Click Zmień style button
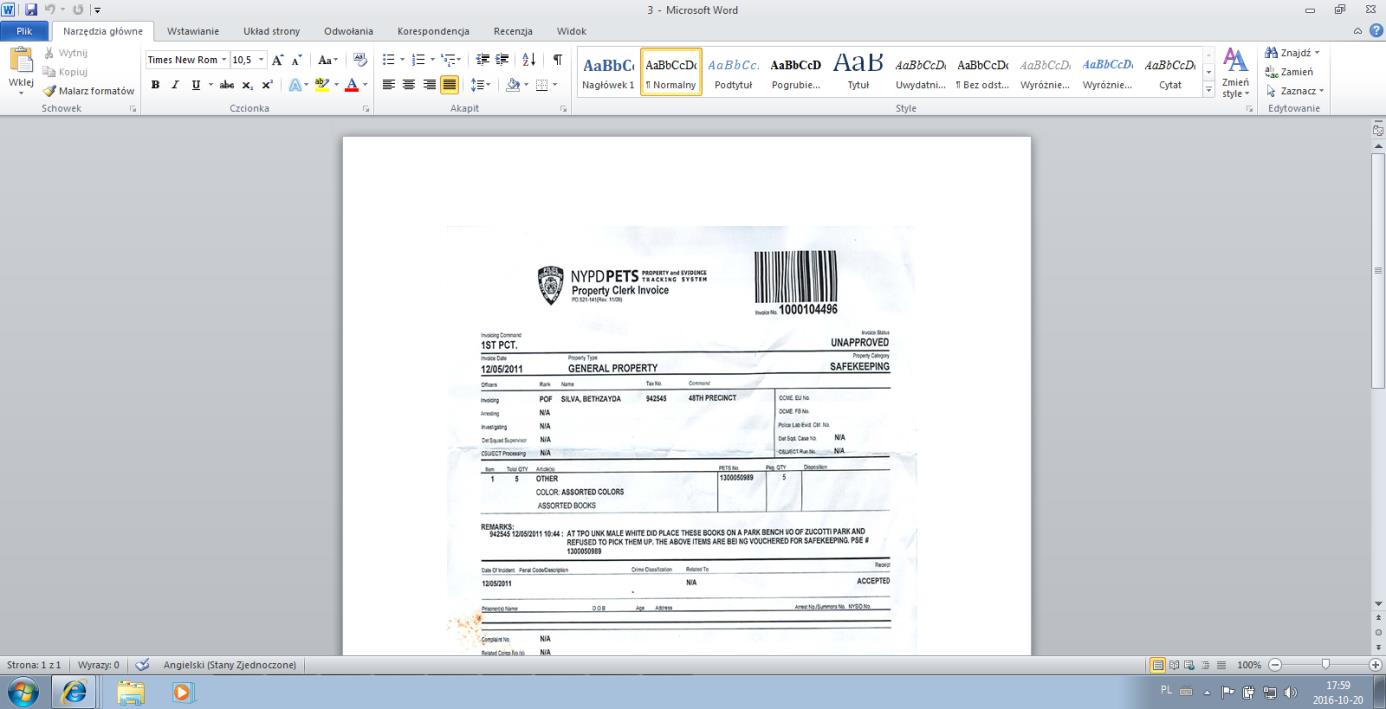1386x709 pixels. coord(1235,72)
